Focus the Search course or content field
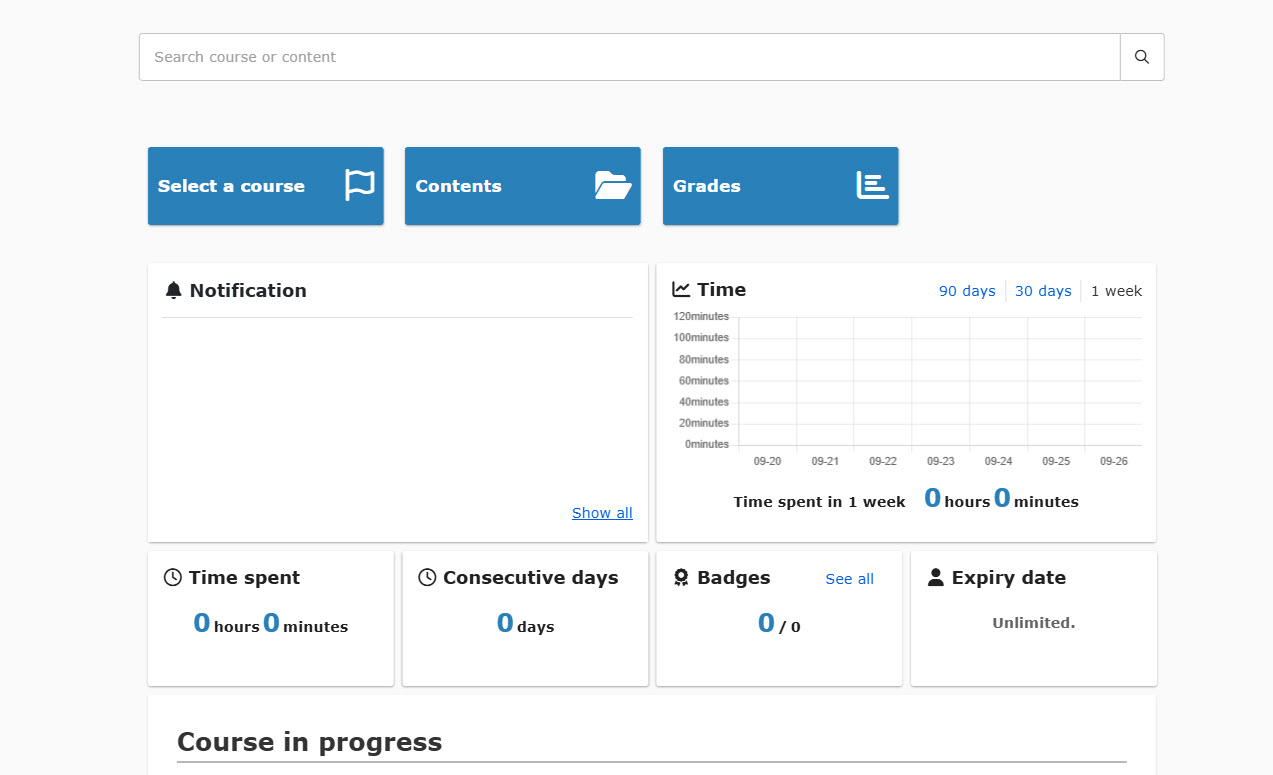This screenshot has height=775, width=1273. [x=629, y=57]
